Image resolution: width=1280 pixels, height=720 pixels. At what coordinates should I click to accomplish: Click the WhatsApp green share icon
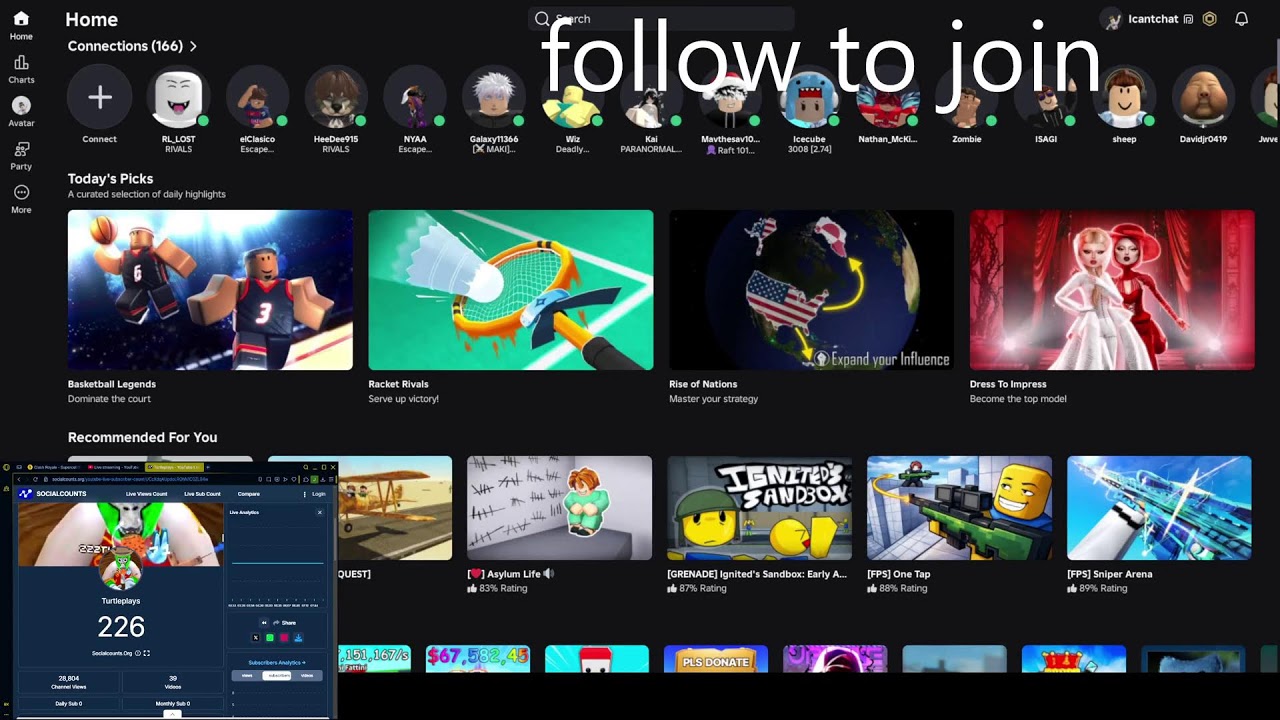(270, 637)
